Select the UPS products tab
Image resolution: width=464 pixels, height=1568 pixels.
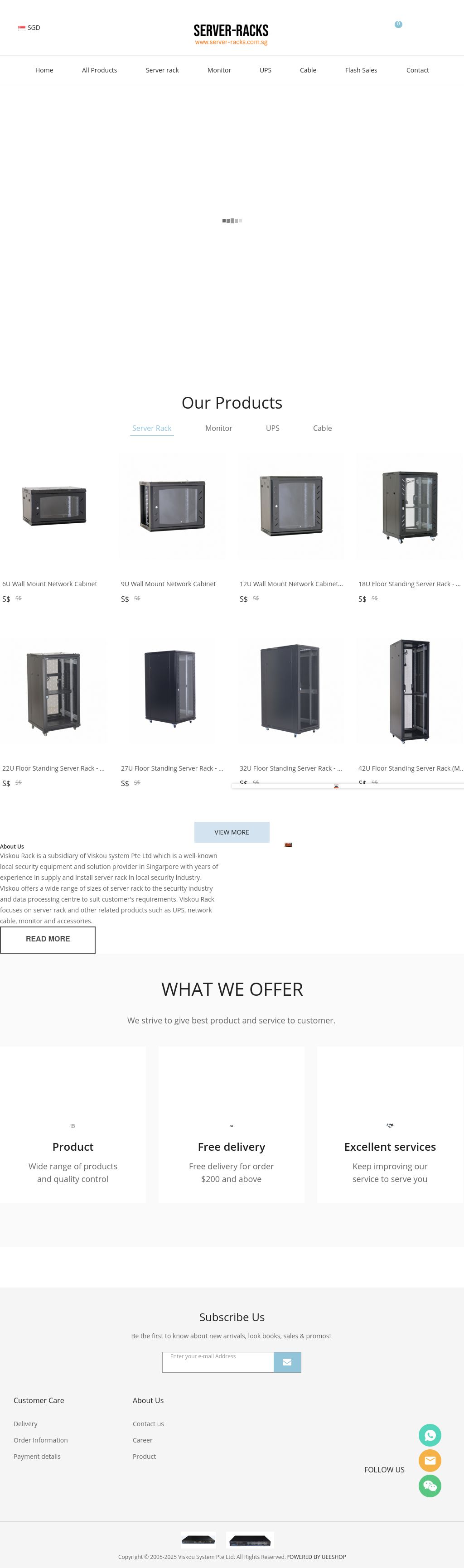pyautogui.click(x=273, y=429)
